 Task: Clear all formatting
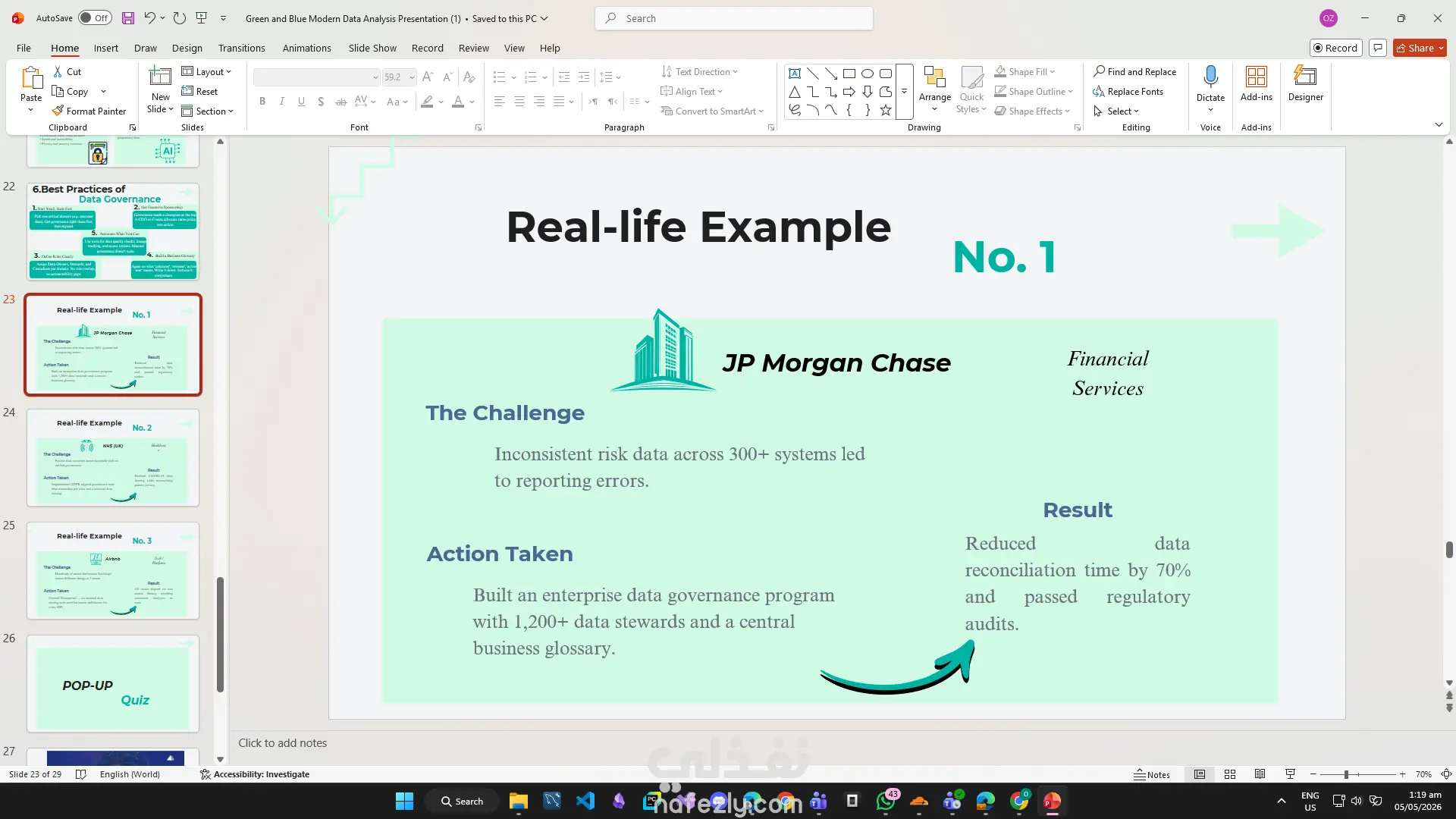[x=469, y=77]
